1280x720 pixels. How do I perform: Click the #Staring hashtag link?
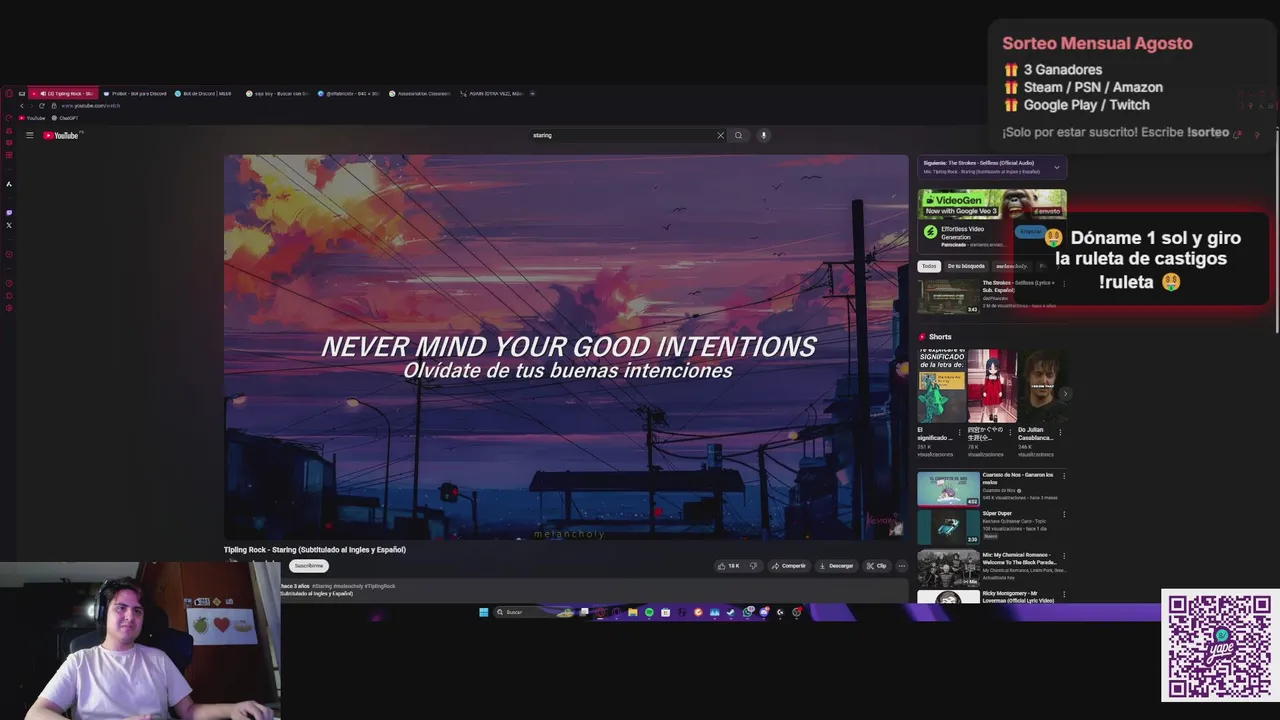tap(322, 586)
